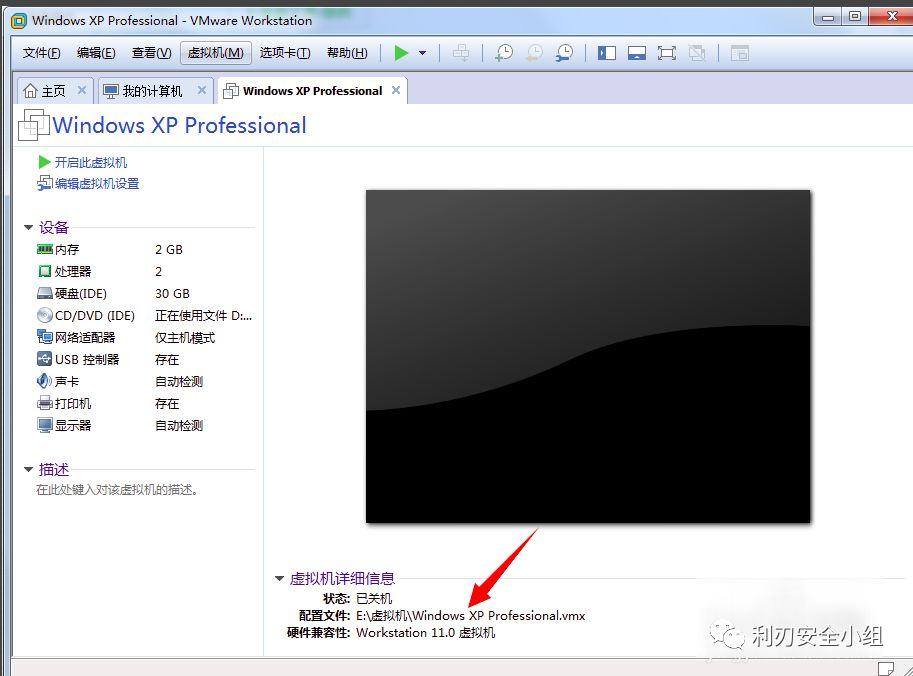The height and width of the screenshot is (676, 913).
Task: Click the full screen mode icon
Action: [x=667, y=54]
